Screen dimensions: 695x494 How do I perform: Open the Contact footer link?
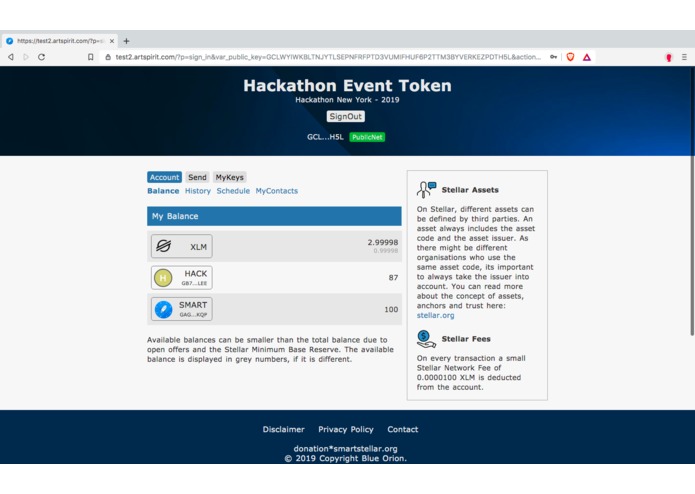pos(402,429)
